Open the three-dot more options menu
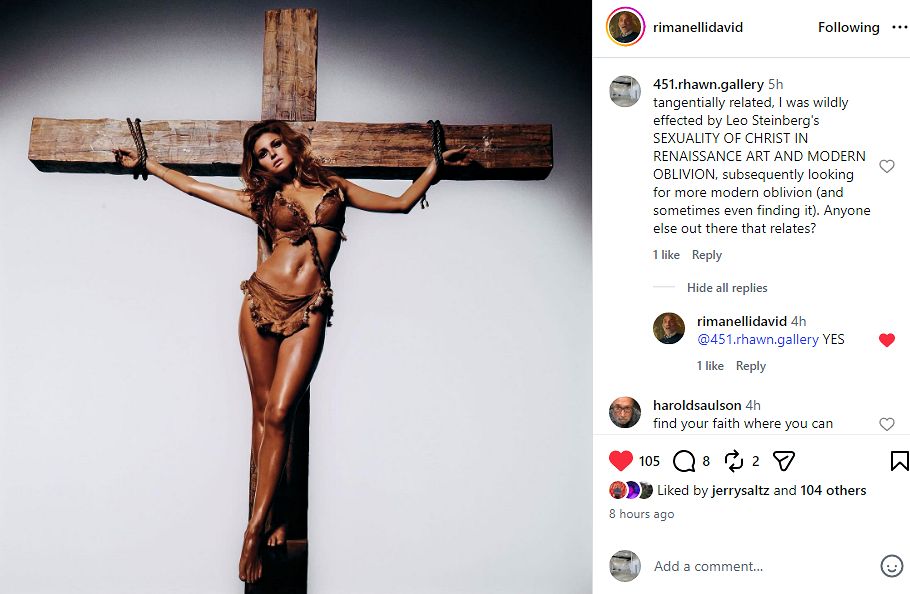910x594 pixels. coord(899,28)
